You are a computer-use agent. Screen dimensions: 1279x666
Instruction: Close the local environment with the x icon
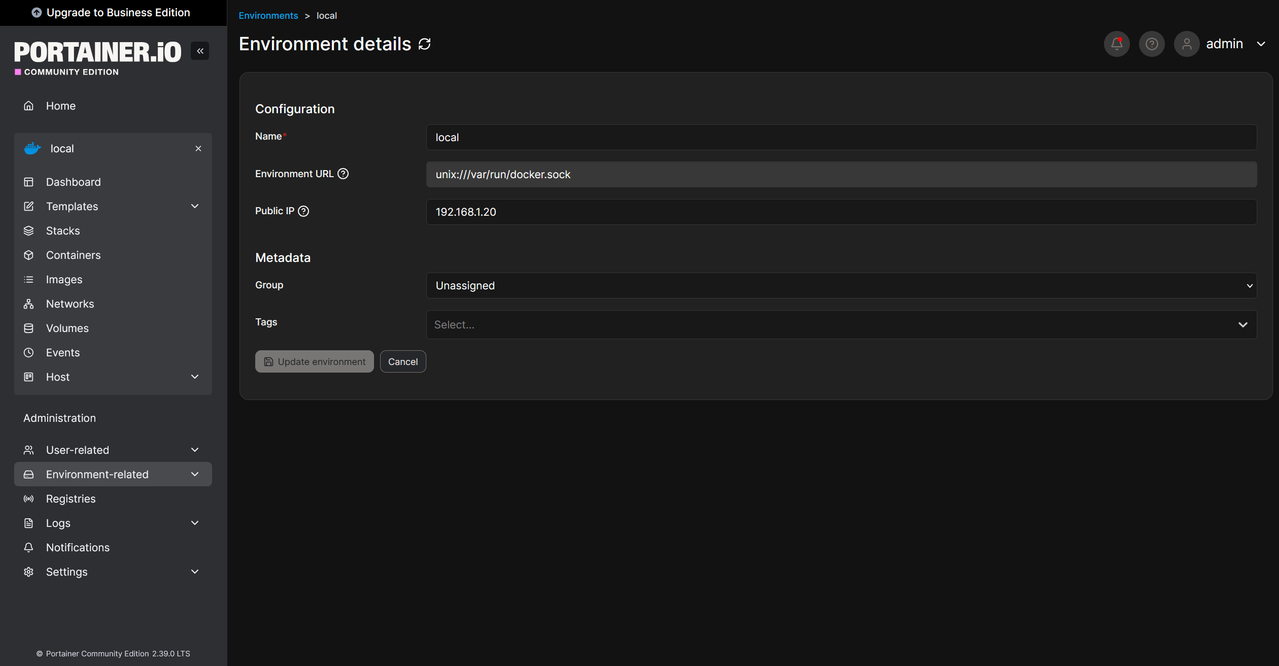198,148
